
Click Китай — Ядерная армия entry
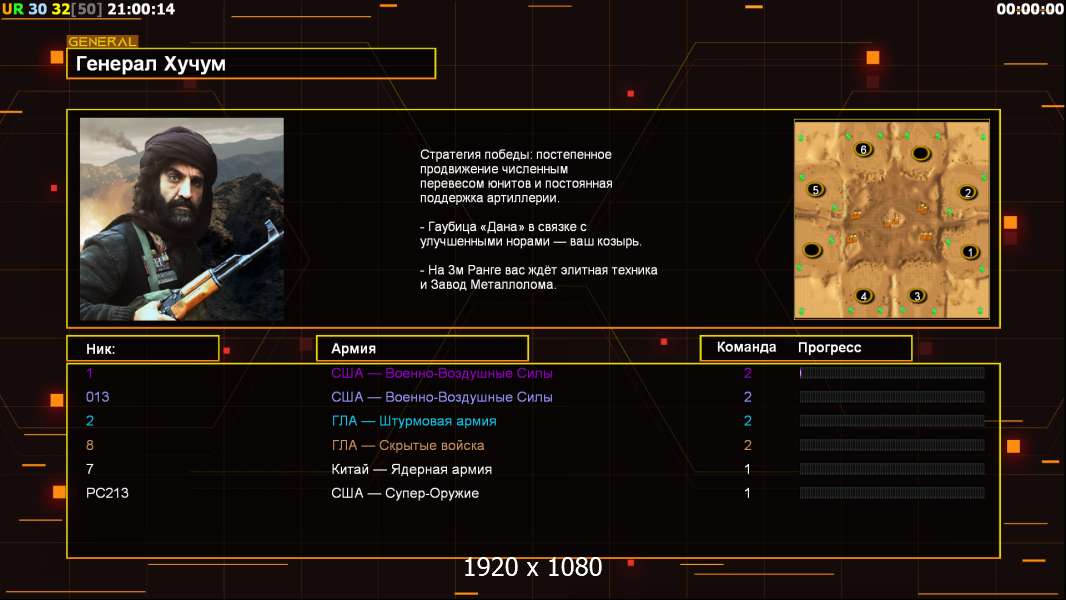click(411, 469)
